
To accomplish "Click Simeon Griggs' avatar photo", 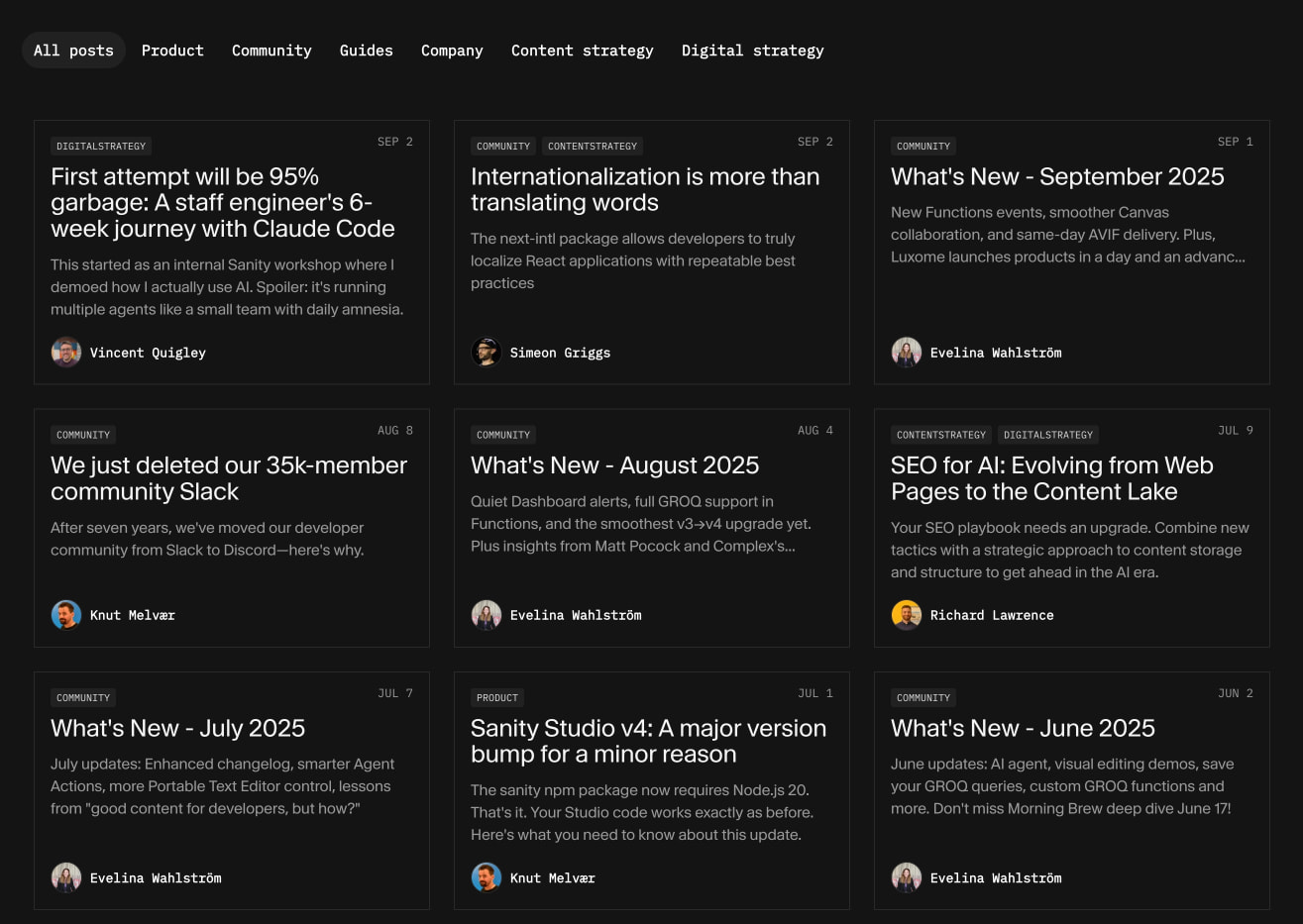I will (487, 353).
